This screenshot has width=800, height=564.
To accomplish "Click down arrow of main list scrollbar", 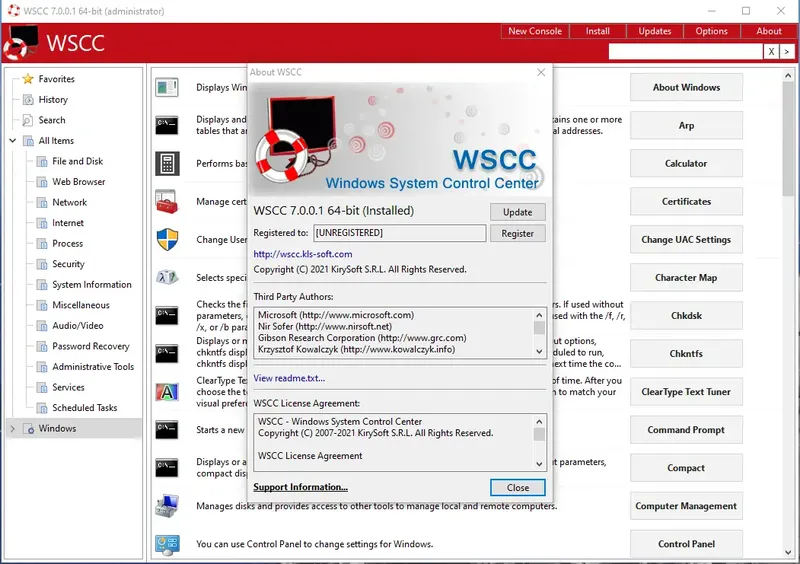I will [x=788, y=552].
